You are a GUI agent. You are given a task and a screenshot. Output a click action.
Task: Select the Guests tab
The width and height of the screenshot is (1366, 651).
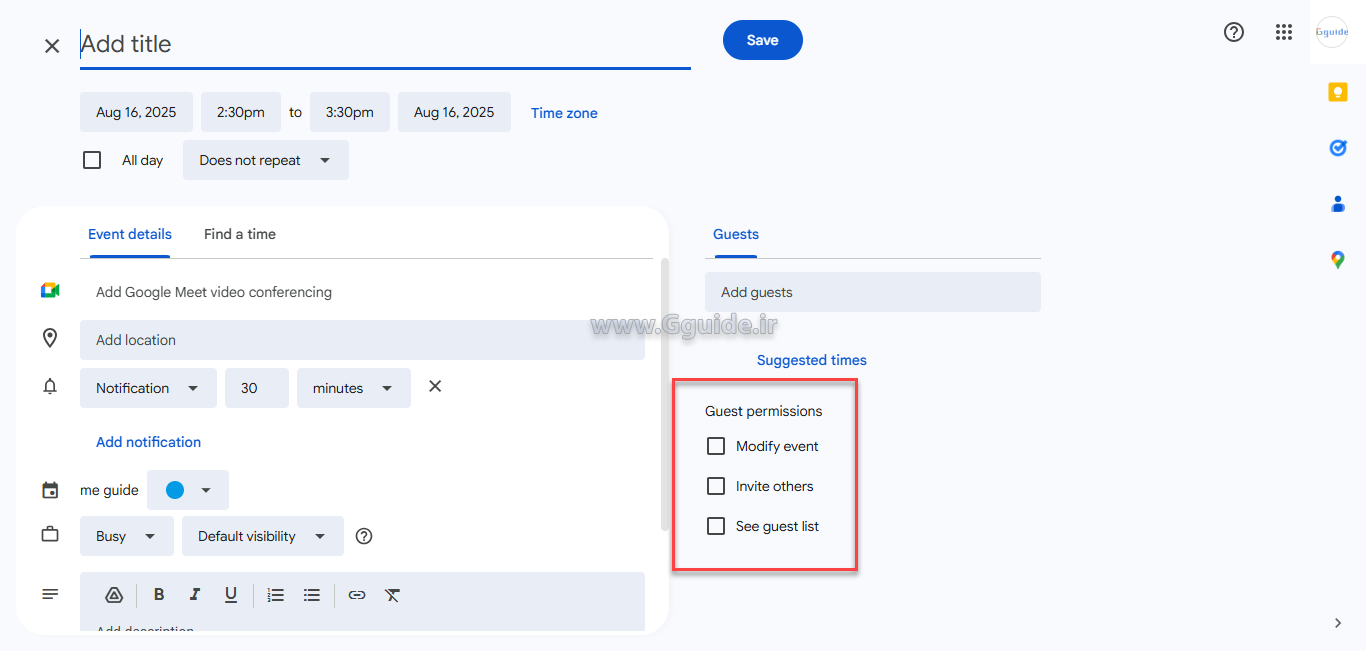(735, 234)
